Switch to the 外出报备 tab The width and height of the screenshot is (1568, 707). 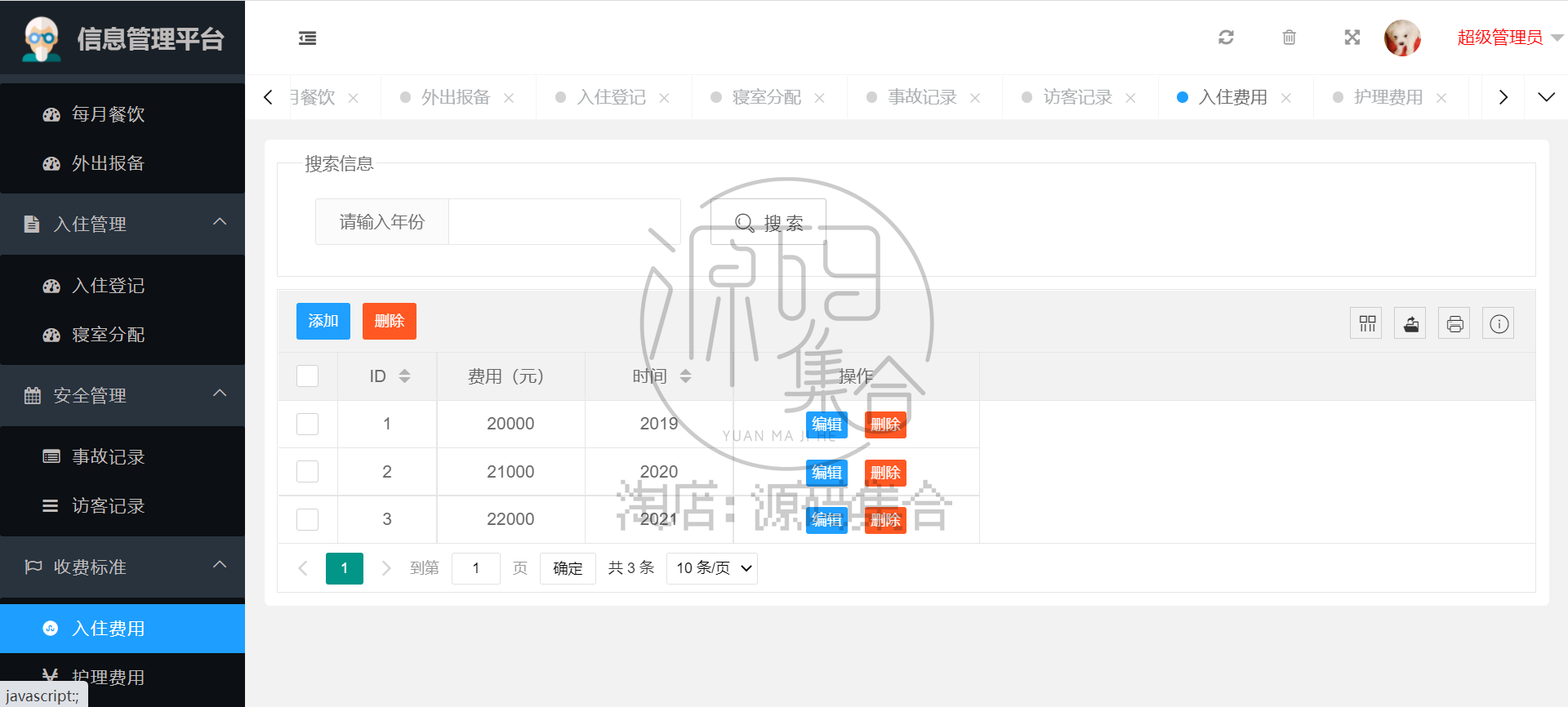pyautogui.click(x=455, y=97)
